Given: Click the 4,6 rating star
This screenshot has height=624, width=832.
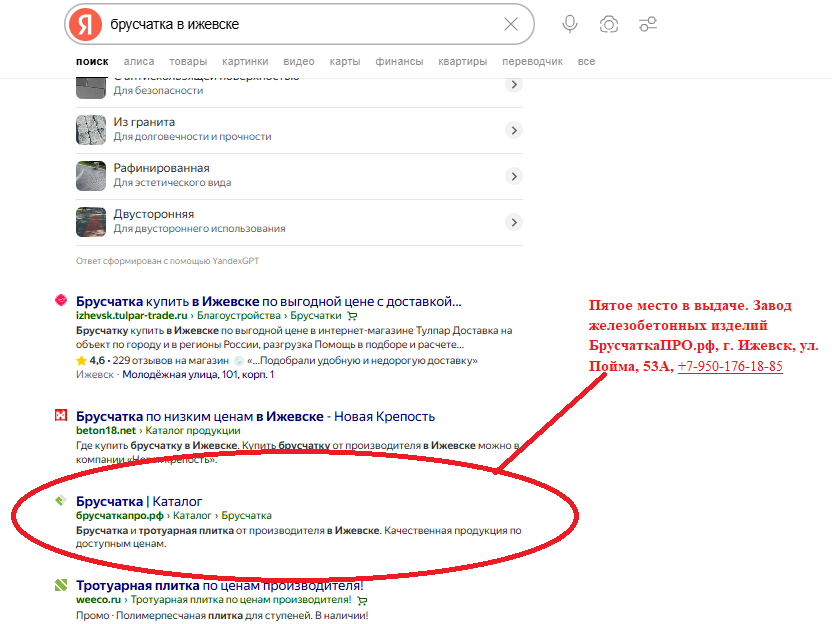Looking at the screenshot, I should point(81,361).
